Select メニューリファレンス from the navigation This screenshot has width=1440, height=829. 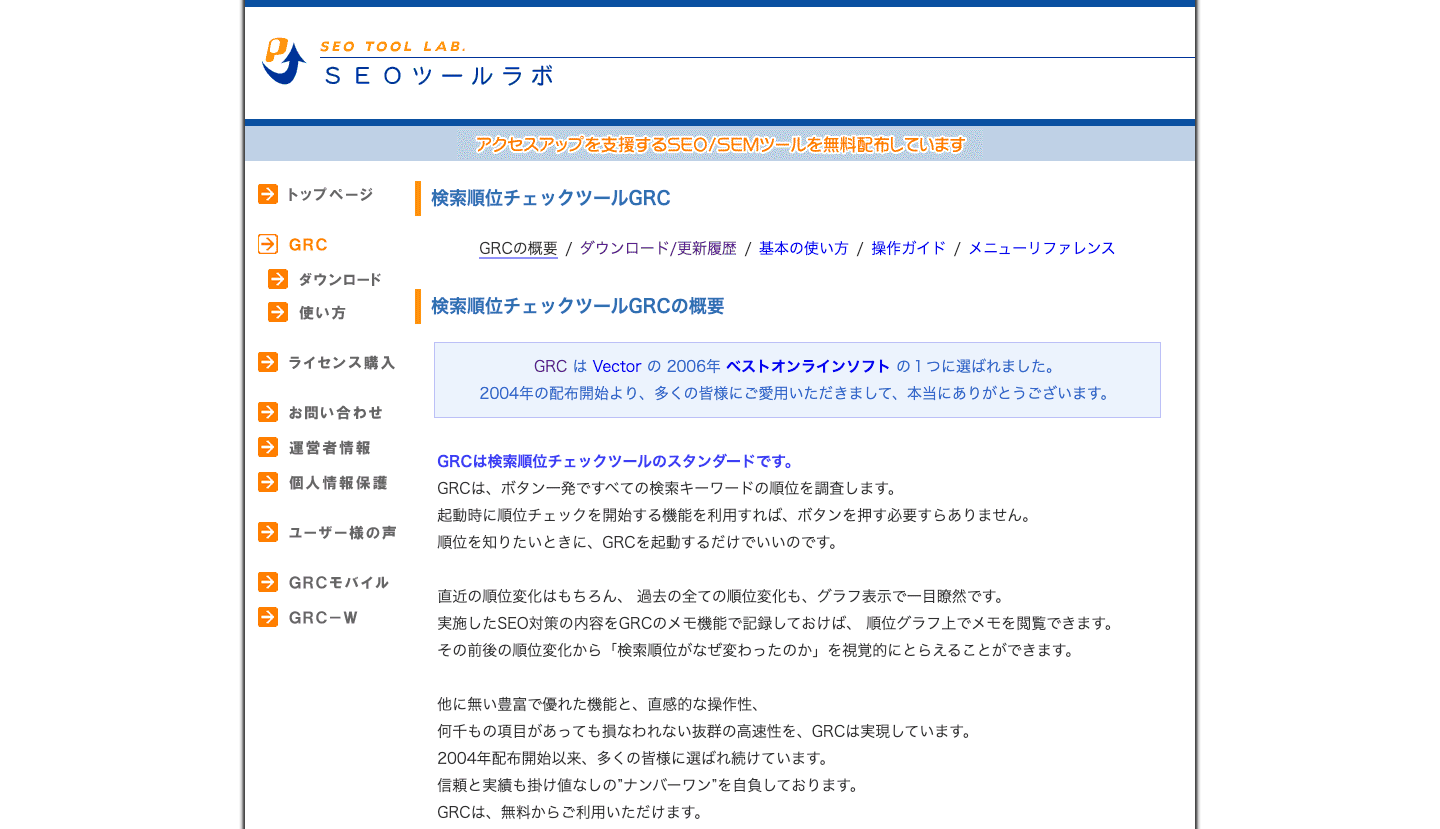pos(1040,248)
